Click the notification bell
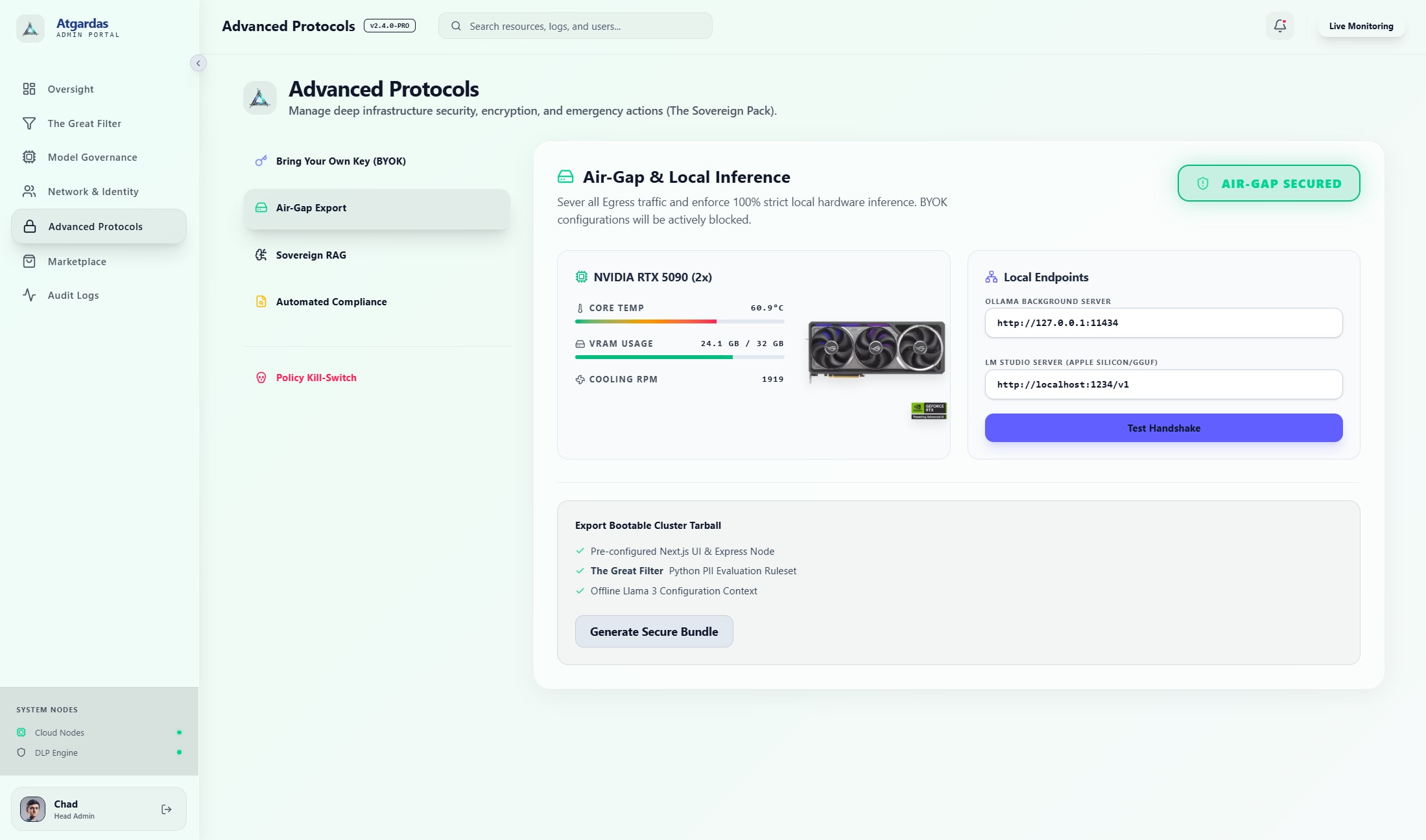This screenshot has height=840, width=1426. pyautogui.click(x=1279, y=26)
